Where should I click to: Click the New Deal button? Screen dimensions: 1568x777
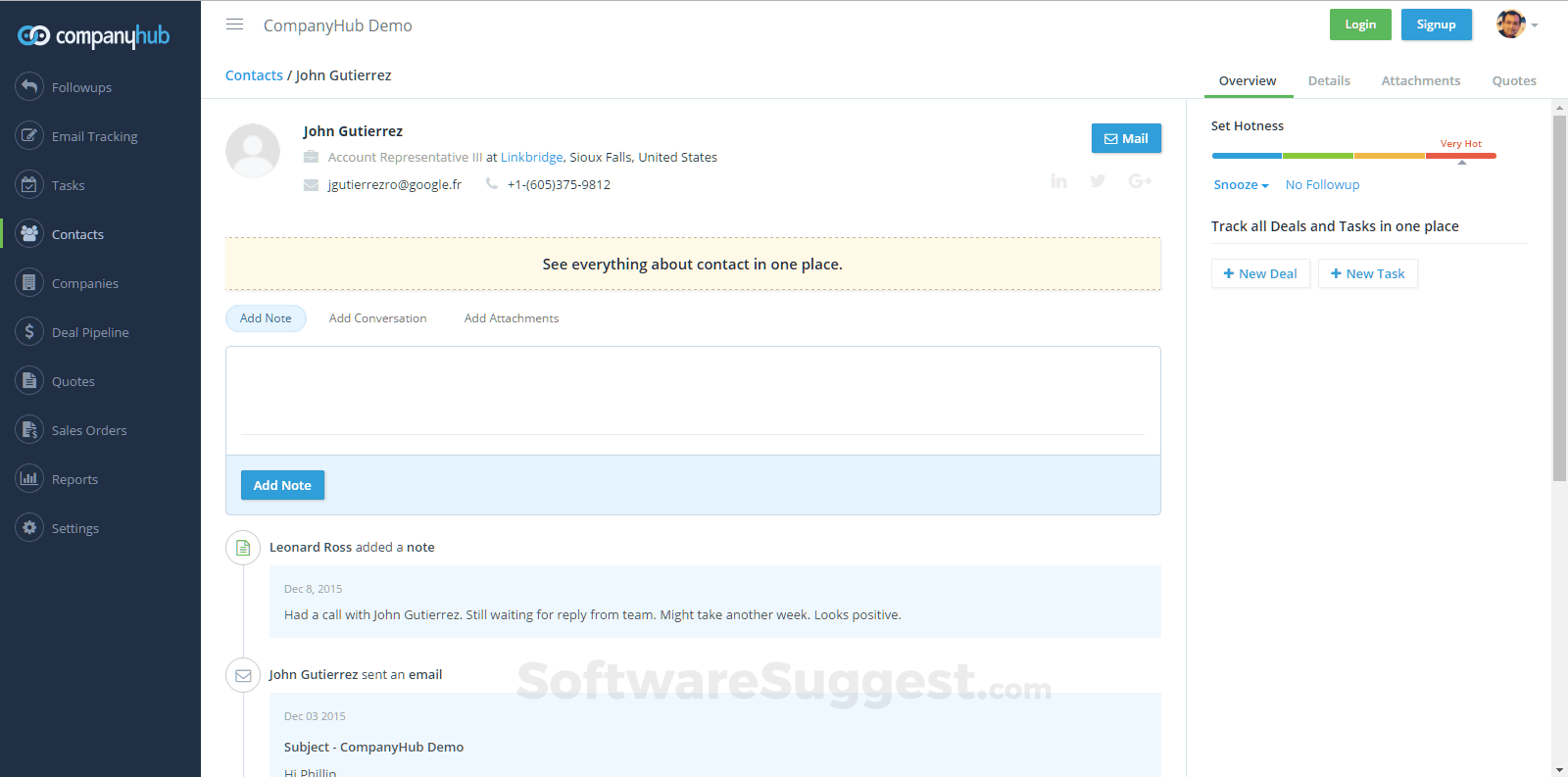tap(1260, 273)
